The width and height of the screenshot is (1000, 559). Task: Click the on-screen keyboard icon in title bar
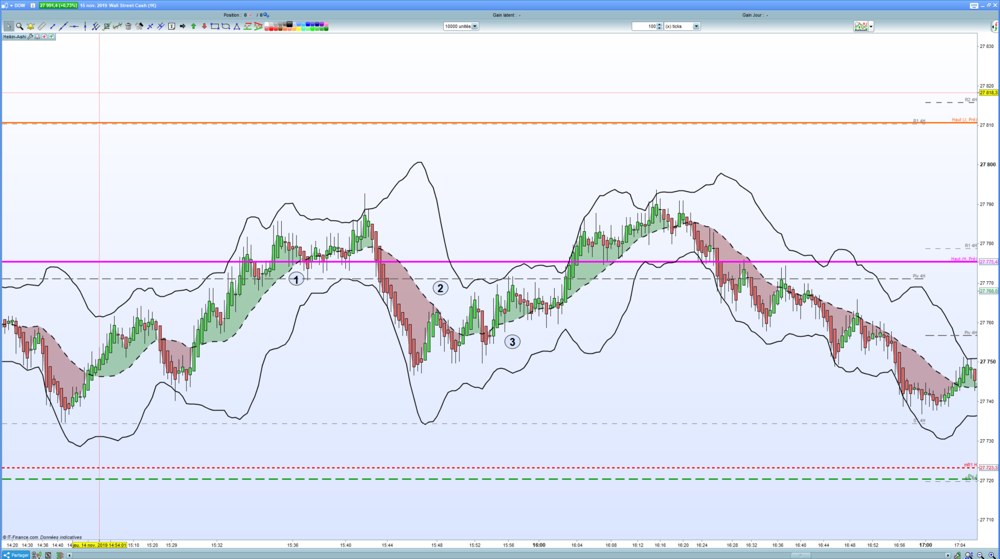[x=974, y=5]
